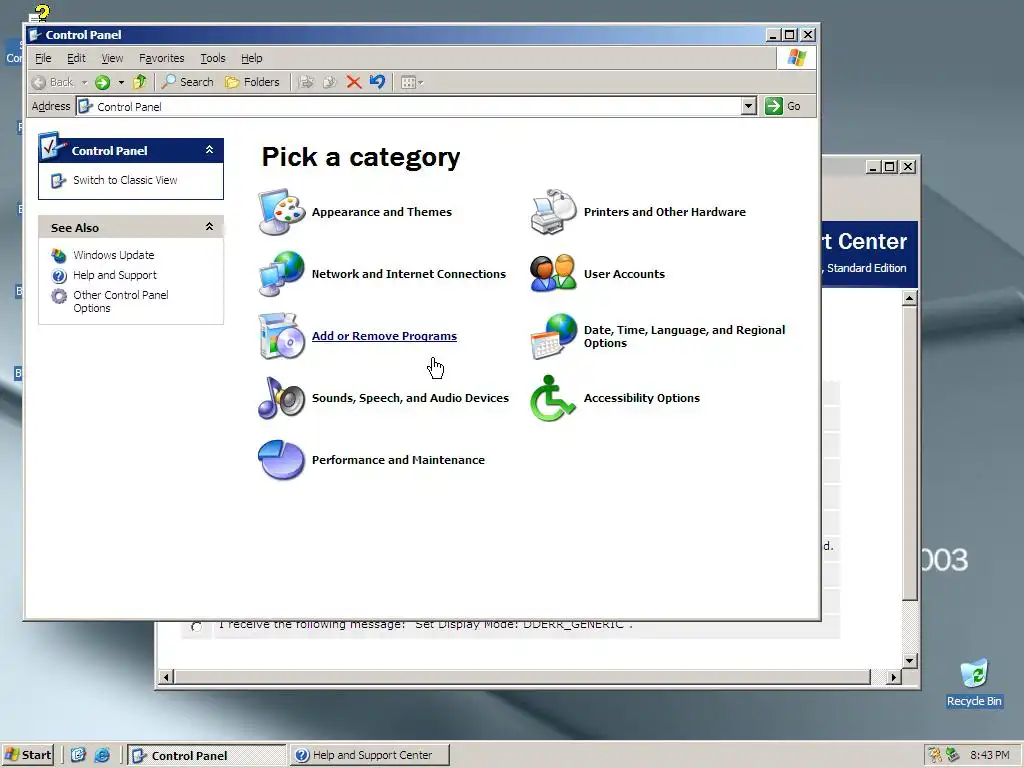Viewport: 1024px width, 768px height.
Task: Toggle the Folders pane button
Action: (x=252, y=82)
